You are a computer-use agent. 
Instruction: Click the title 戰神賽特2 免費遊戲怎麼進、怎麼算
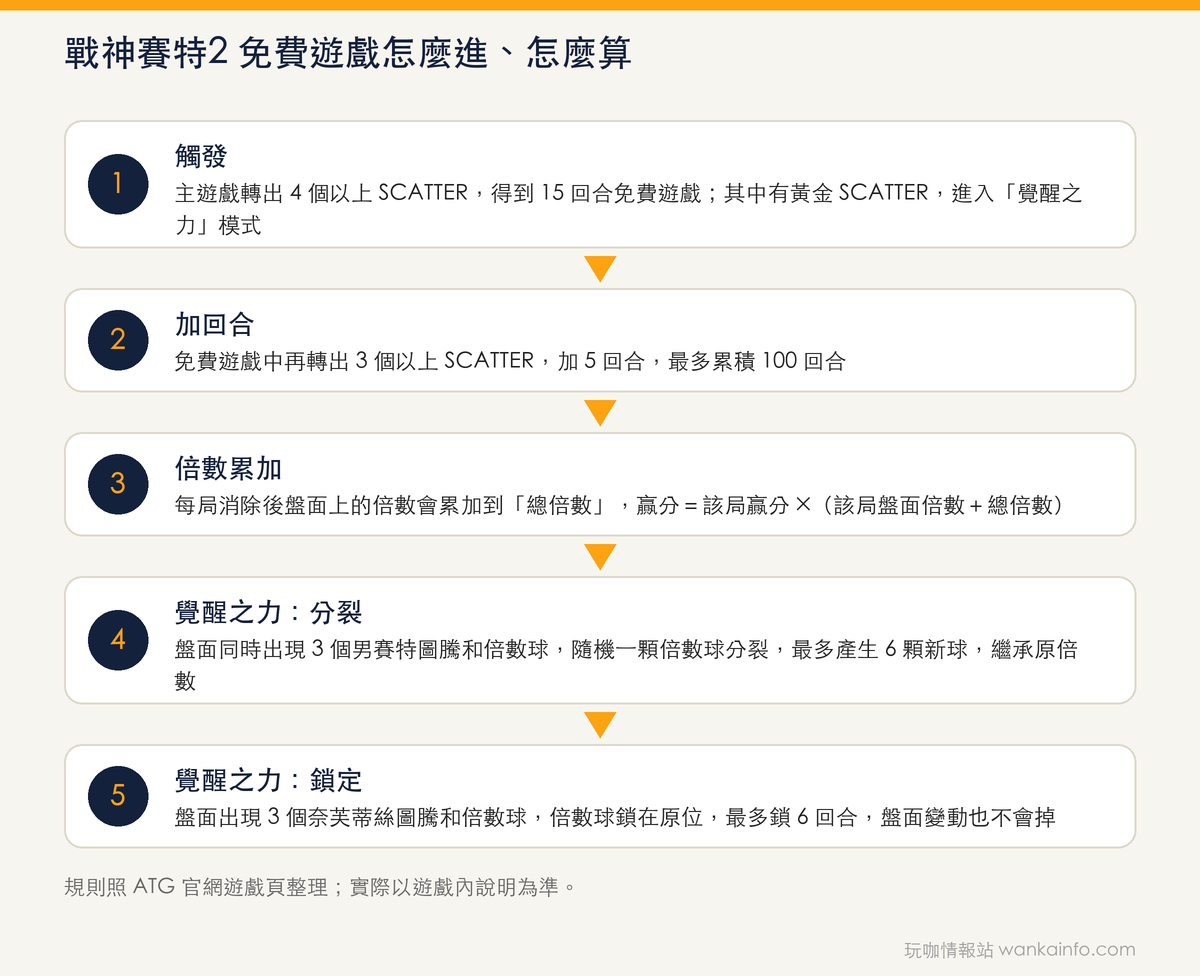coord(348,54)
